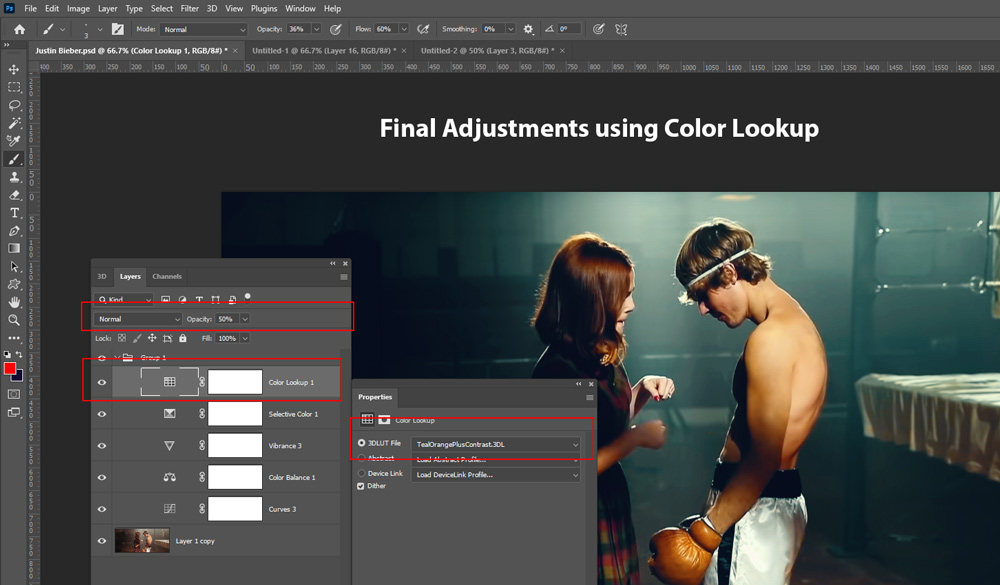Open smoothing options gear icon
Viewport: 1000px width, 585px height.
528,29
